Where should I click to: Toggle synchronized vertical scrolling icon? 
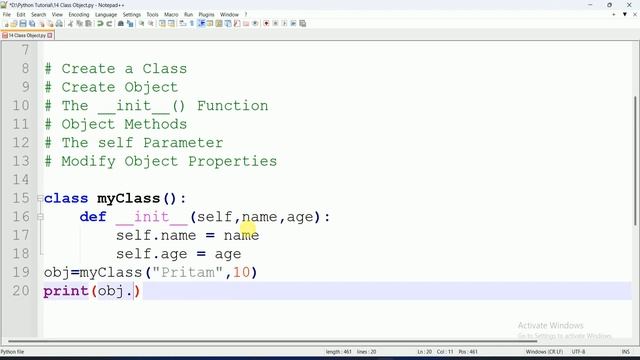coord(162,24)
